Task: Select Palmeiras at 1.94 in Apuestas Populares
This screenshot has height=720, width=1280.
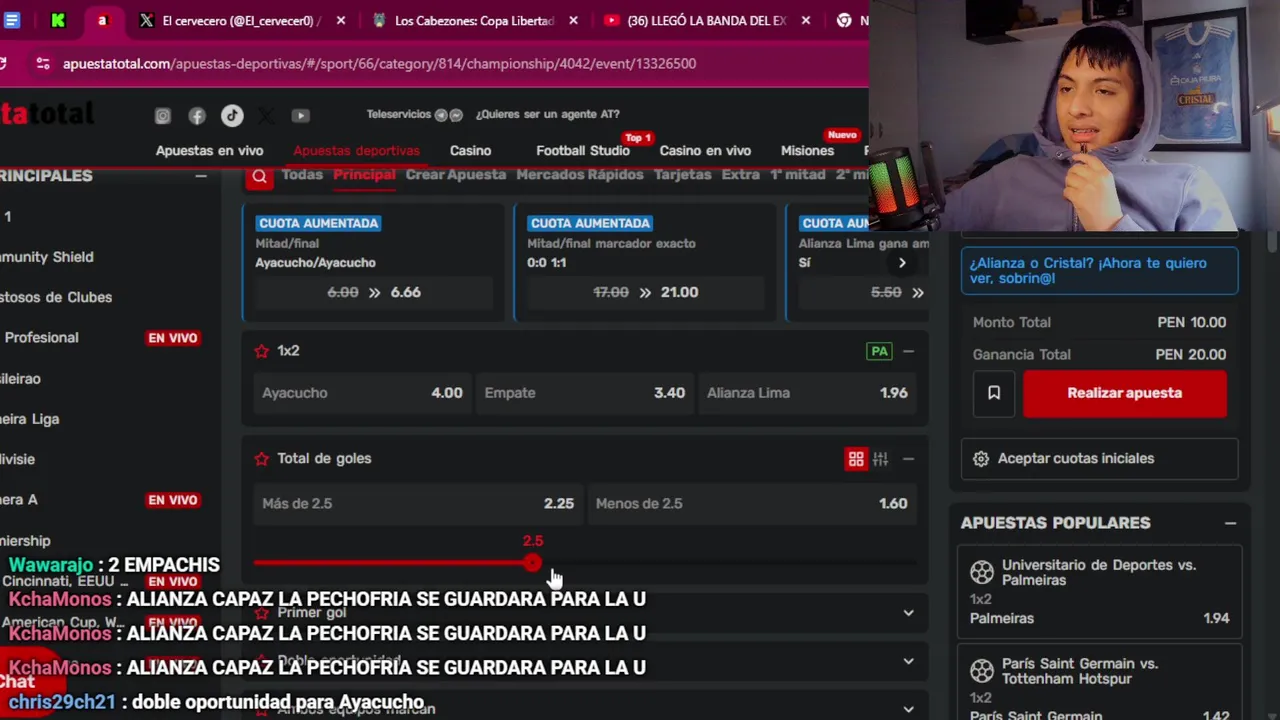Action: pyautogui.click(x=1099, y=618)
